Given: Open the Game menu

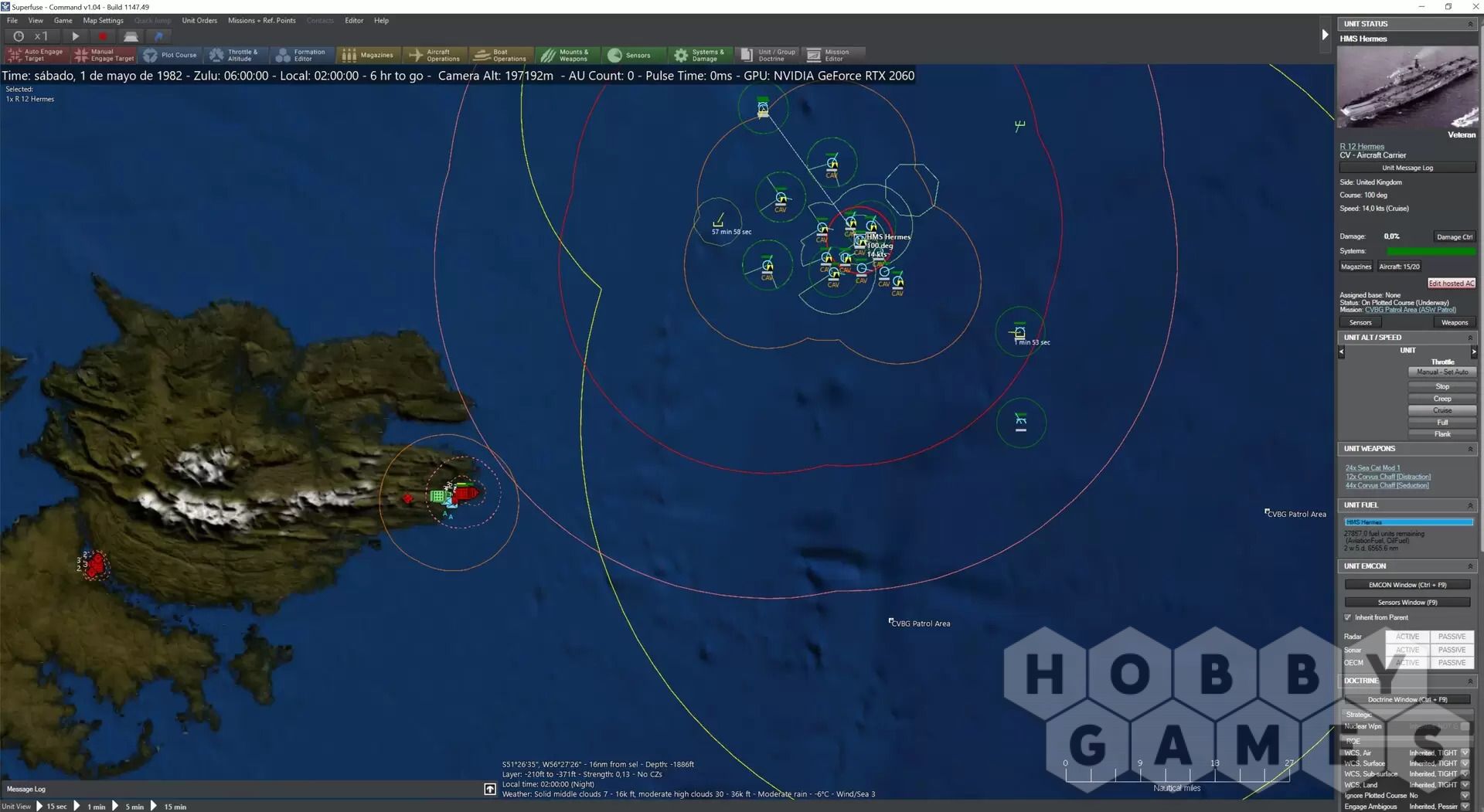Looking at the screenshot, I should coord(63,21).
